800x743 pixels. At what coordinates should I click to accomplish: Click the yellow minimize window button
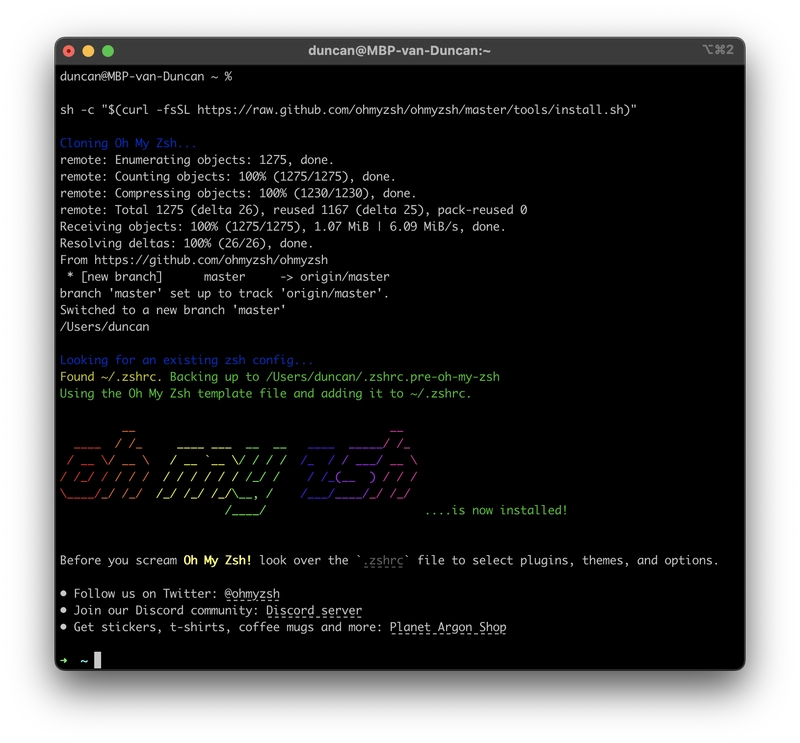pos(88,51)
